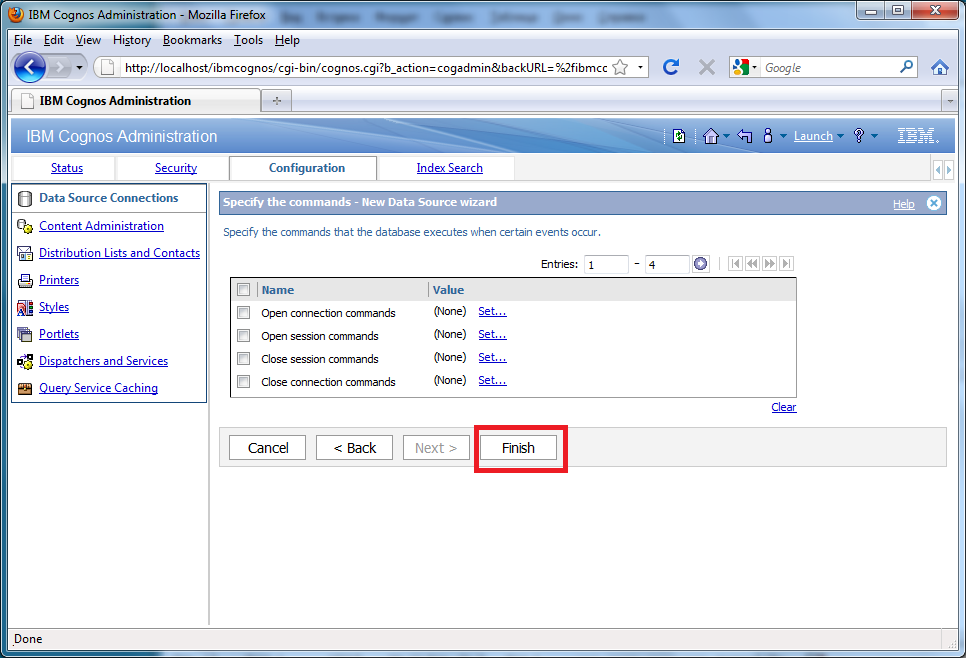Close the wizard with the X icon
The height and width of the screenshot is (658, 966).
click(934, 203)
